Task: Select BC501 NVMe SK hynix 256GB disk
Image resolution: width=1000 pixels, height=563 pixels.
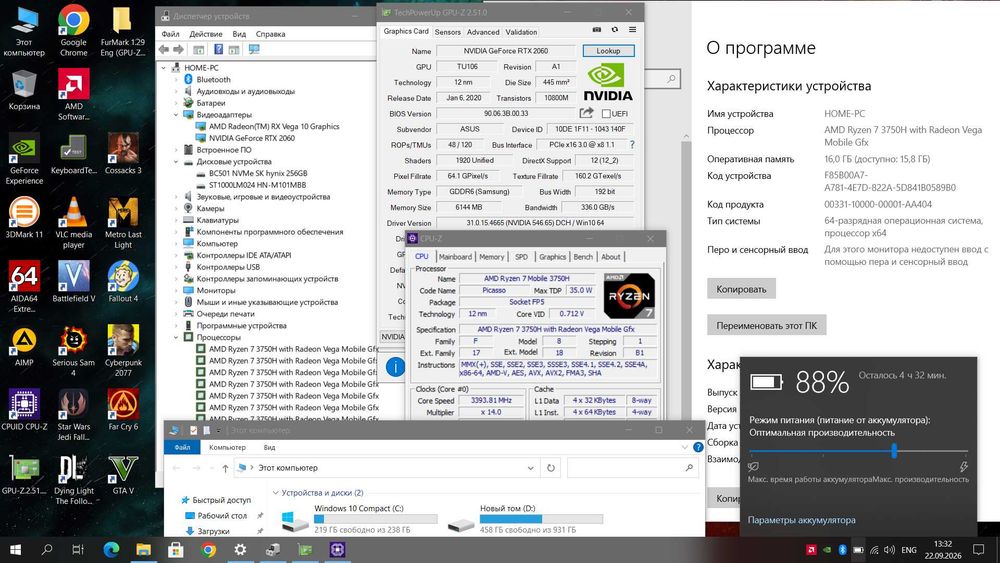Action: [258, 173]
